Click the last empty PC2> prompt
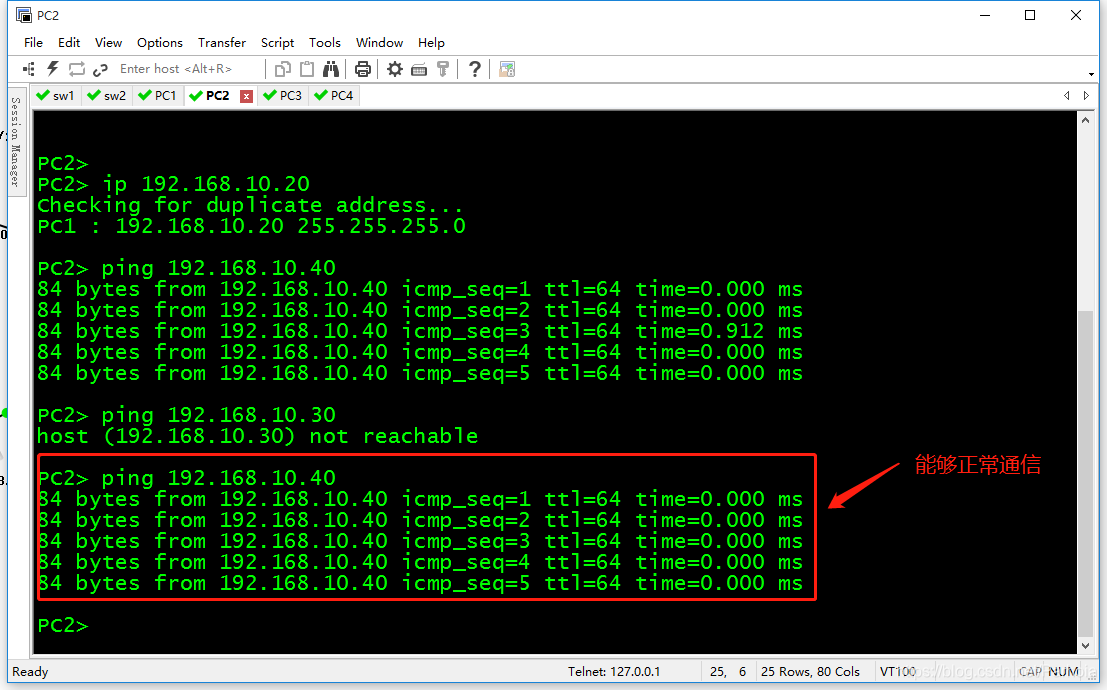The image size is (1107, 690). pos(63,625)
